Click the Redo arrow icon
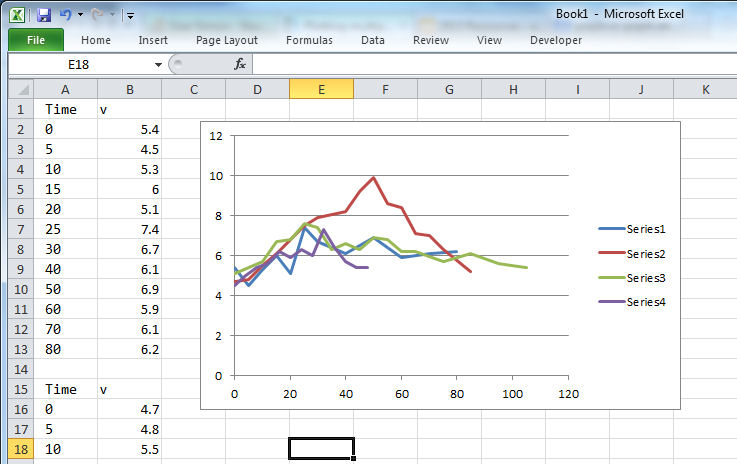The image size is (737, 464). 98,15
